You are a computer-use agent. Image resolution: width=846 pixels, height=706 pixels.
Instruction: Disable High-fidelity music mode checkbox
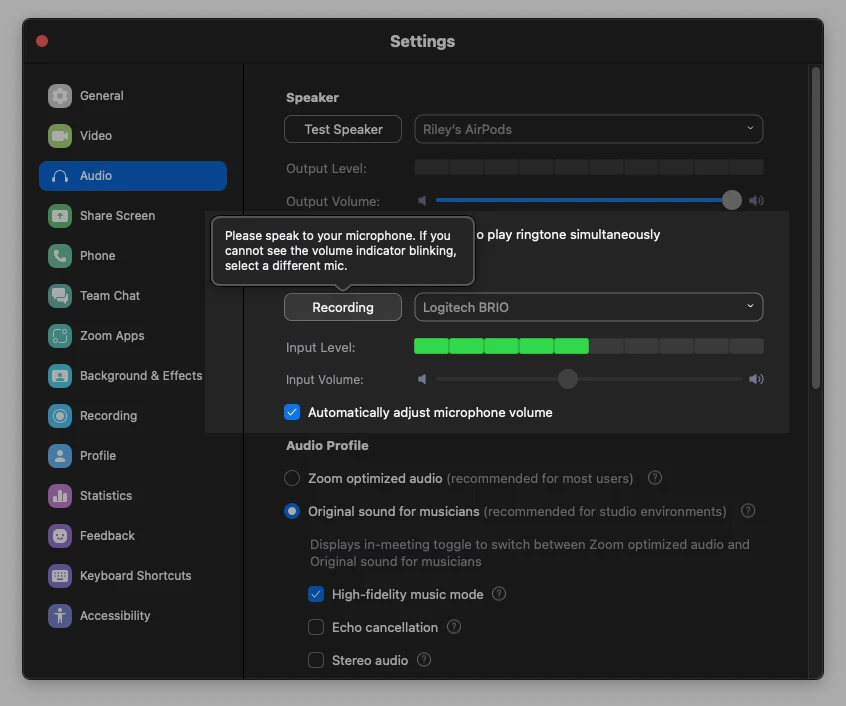coord(316,594)
